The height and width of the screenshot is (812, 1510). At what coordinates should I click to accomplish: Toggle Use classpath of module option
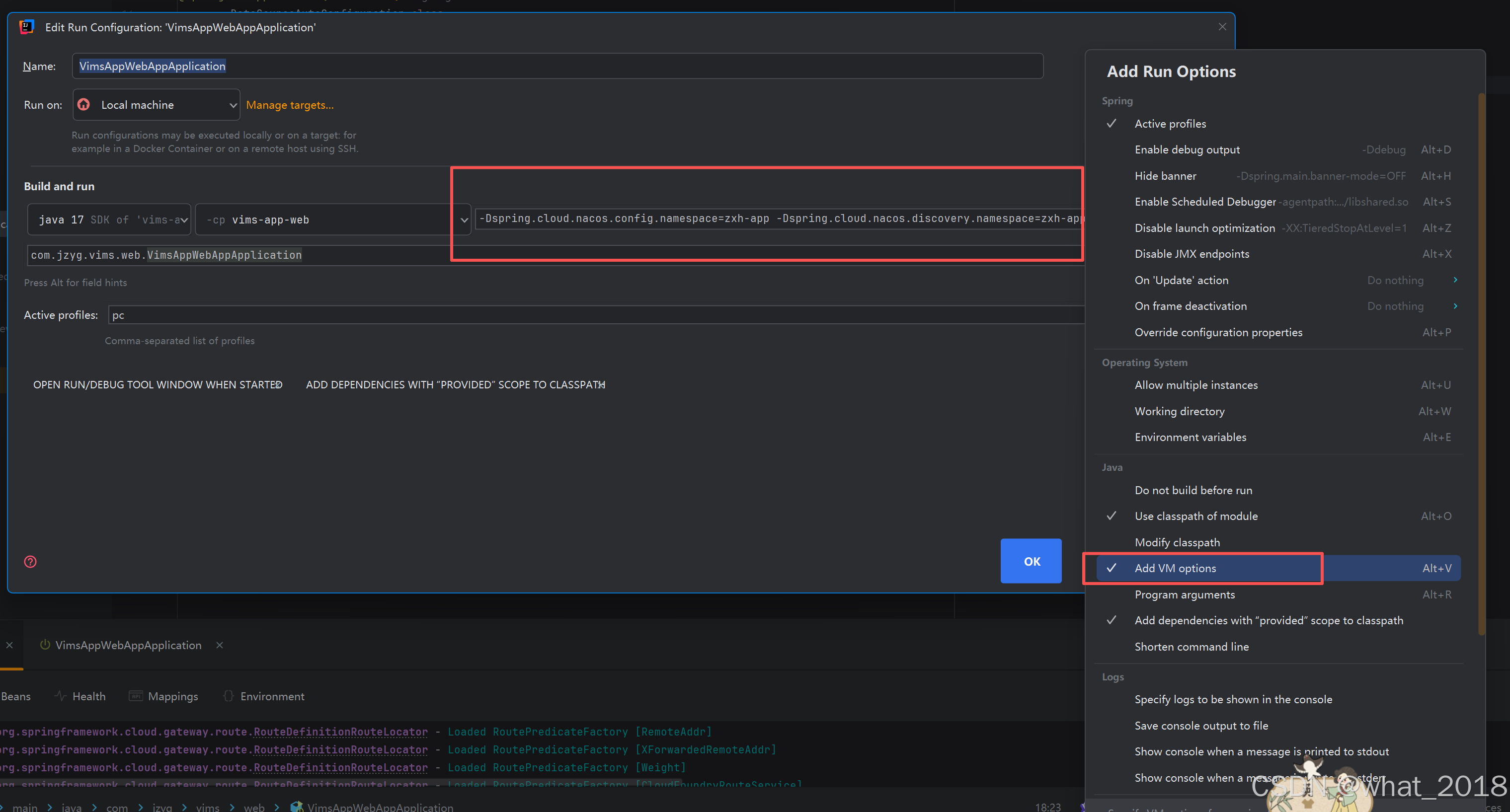tap(1196, 516)
